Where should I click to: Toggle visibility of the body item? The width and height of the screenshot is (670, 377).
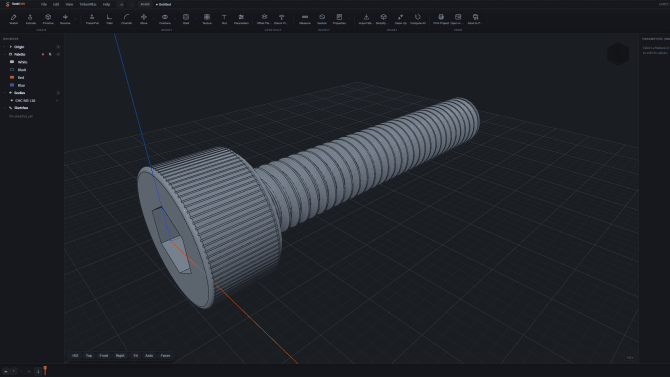point(57,100)
